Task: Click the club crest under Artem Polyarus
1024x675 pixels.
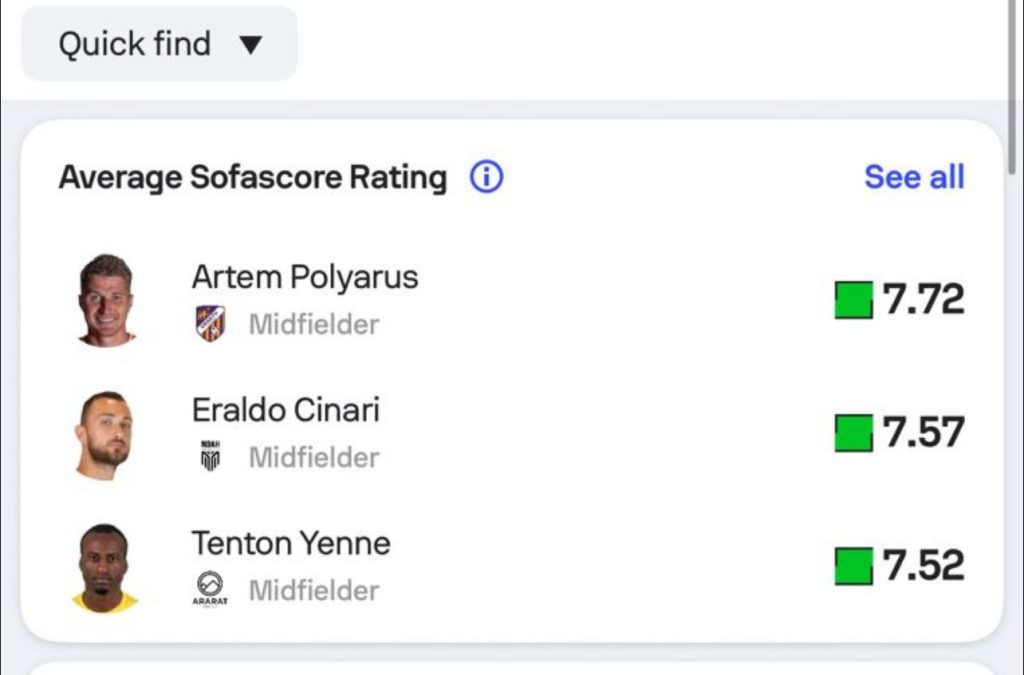Action: [x=210, y=324]
